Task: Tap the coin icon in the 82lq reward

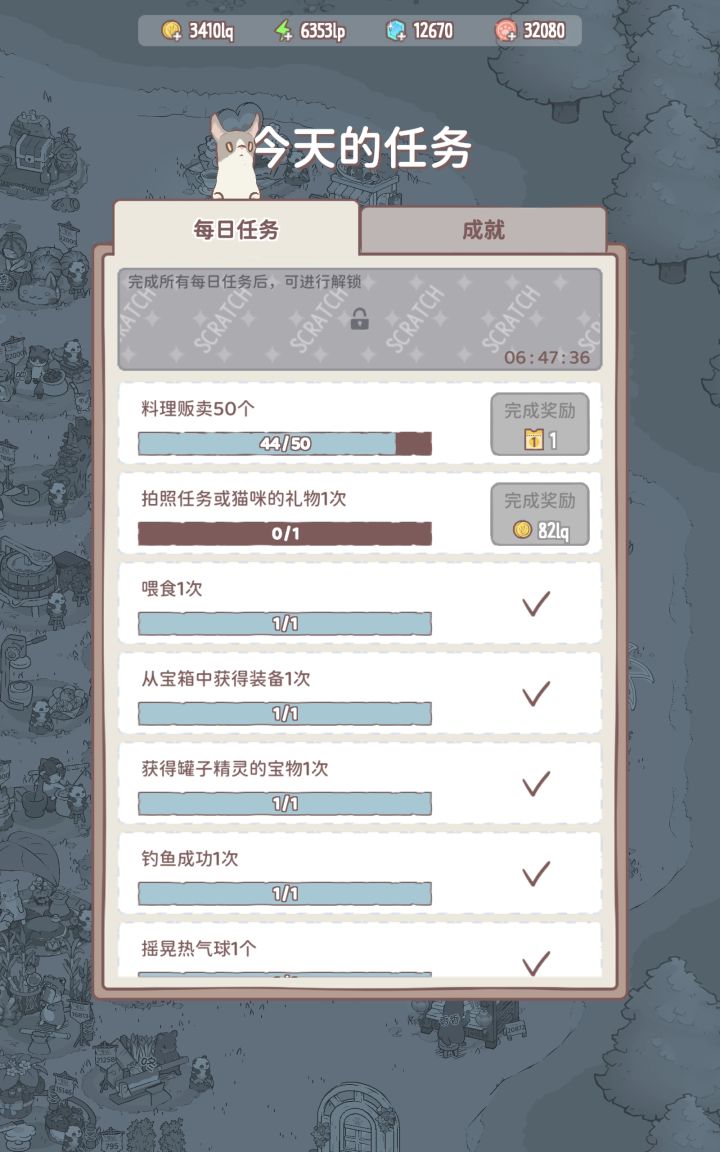Action: coord(522,530)
